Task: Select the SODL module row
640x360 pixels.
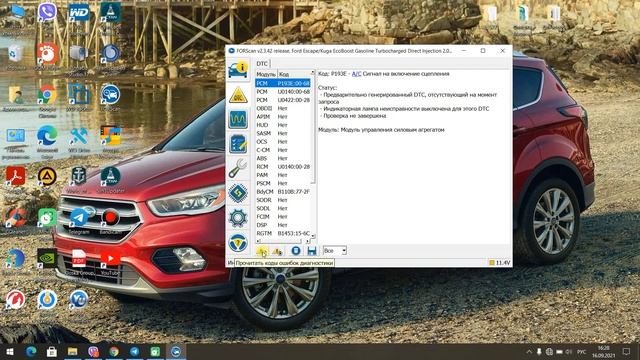Action: point(283,208)
